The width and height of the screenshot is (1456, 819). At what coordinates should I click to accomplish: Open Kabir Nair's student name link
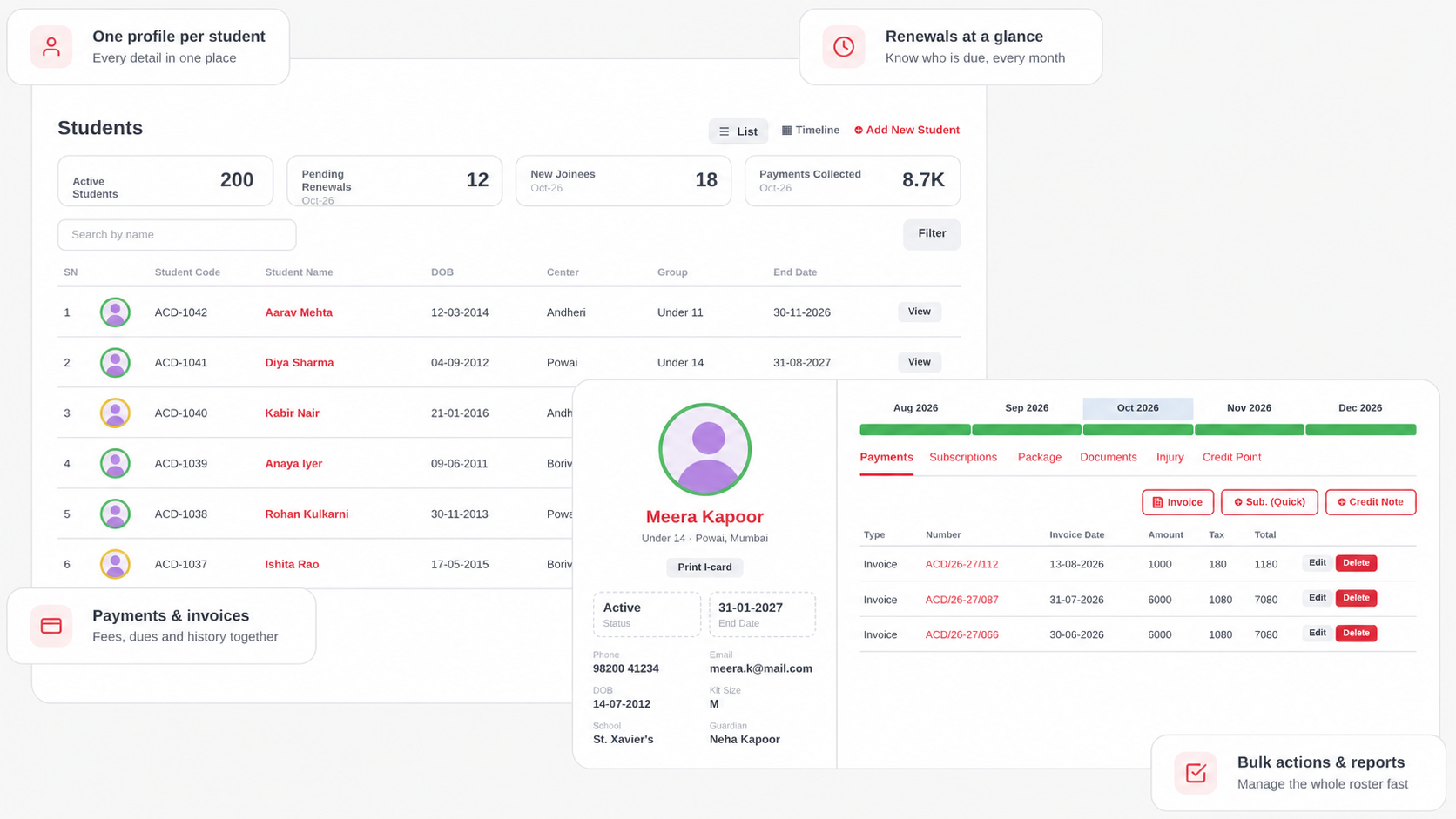(x=292, y=413)
